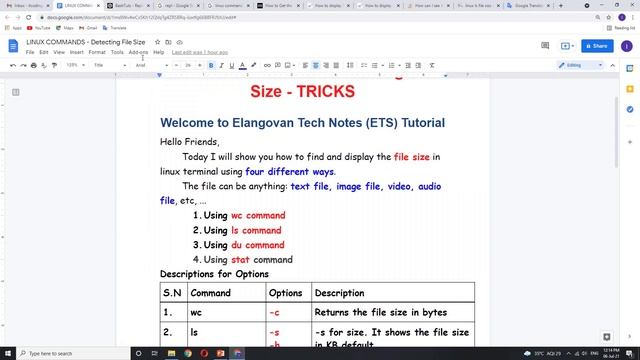
Task: Toggle Italic formatting
Action: pyautogui.click(x=221, y=65)
